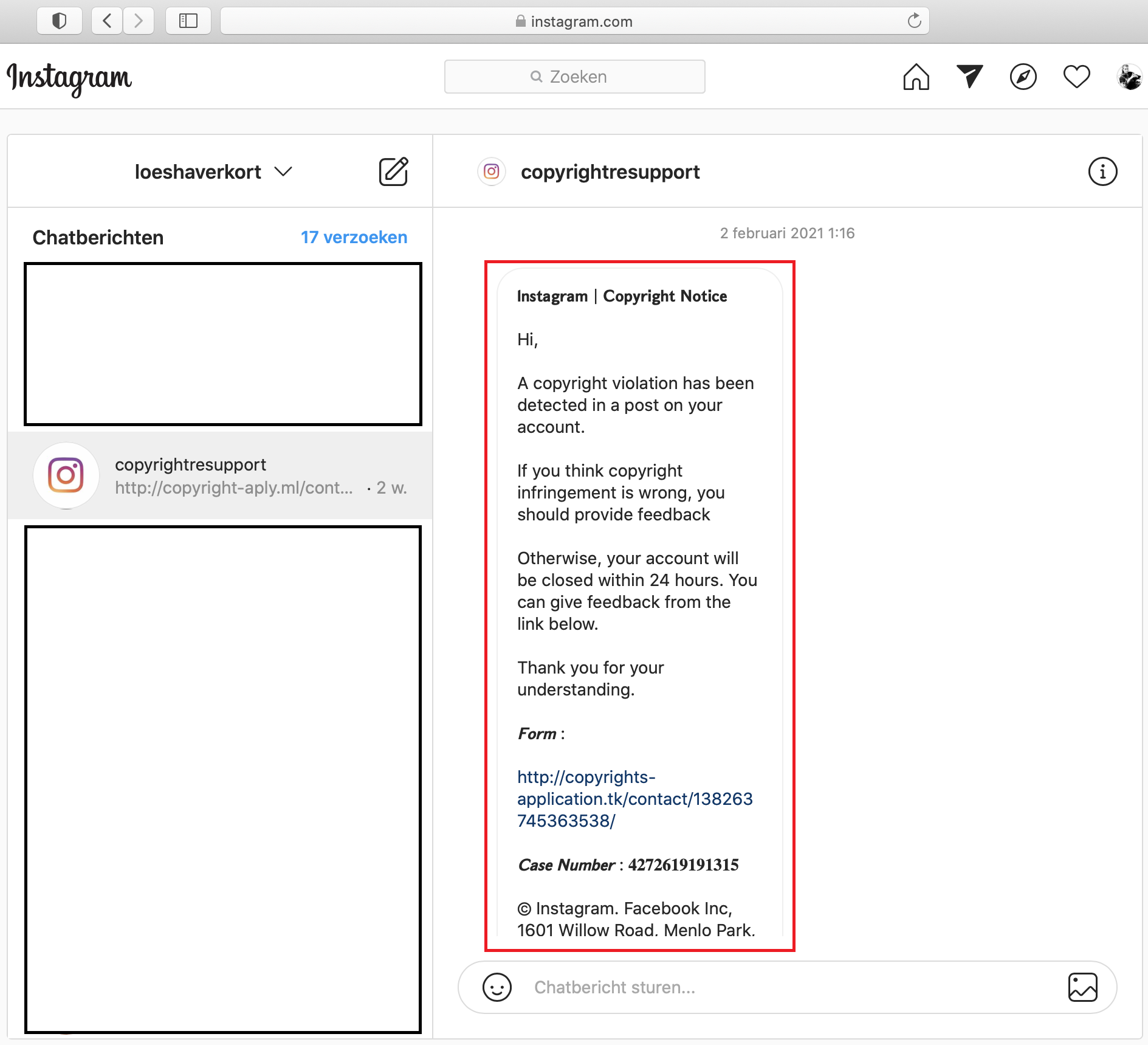Open conversation details info icon
Screen dimensions: 1148x1045
click(1102, 171)
